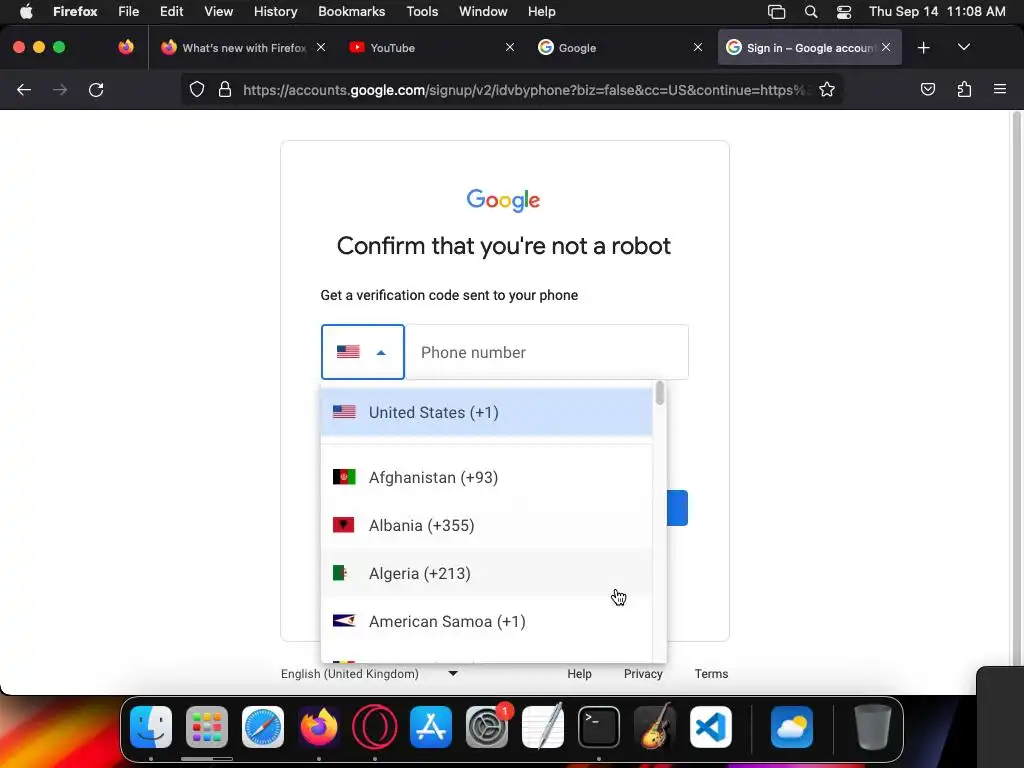This screenshot has width=1024, height=768.
Task: Click the date and time in menu bar
Action: (x=936, y=11)
